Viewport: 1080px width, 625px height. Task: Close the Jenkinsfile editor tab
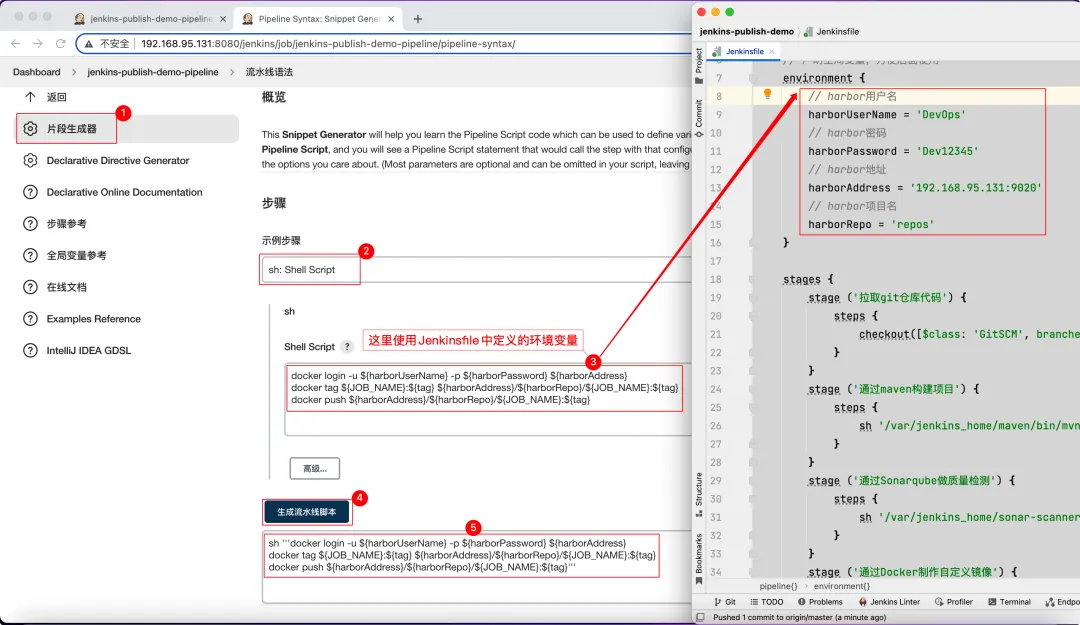(x=771, y=51)
